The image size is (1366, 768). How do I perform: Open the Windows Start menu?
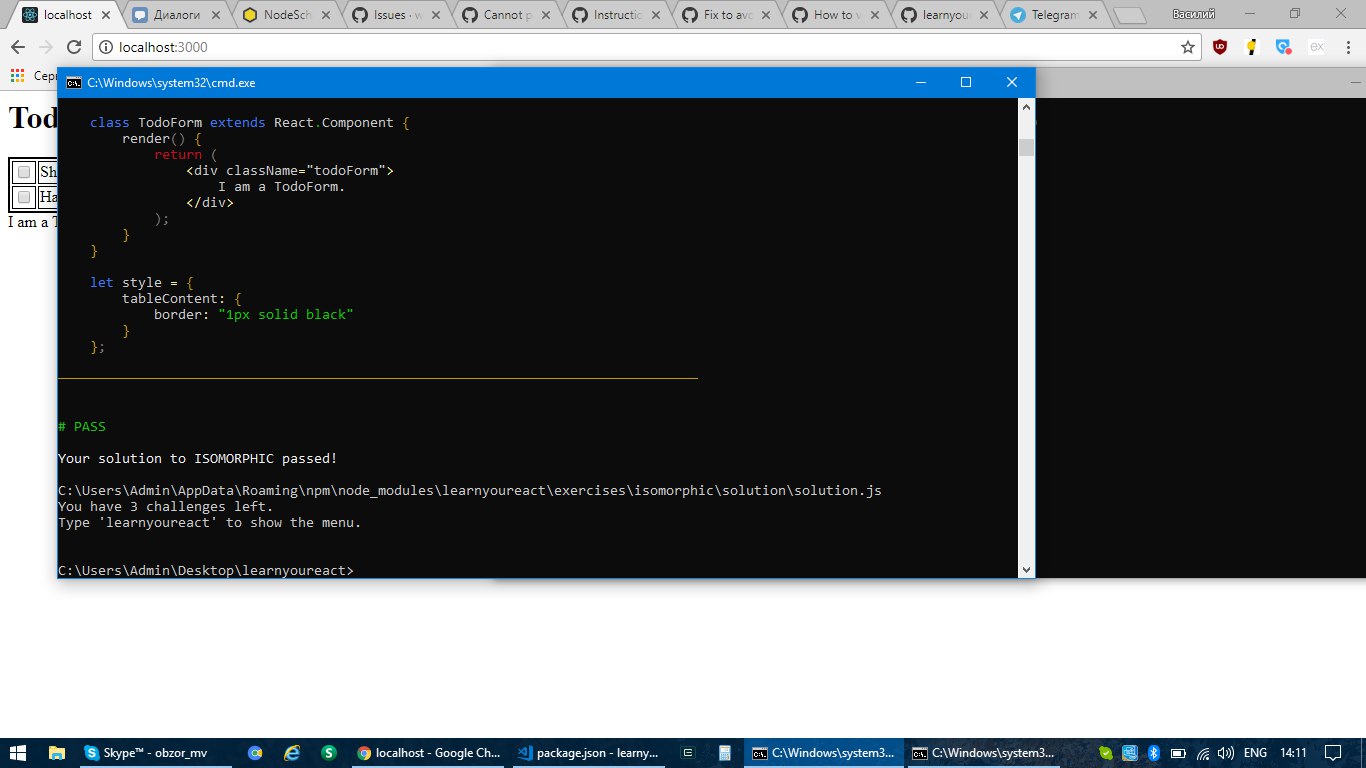click(x=17, y=753)
